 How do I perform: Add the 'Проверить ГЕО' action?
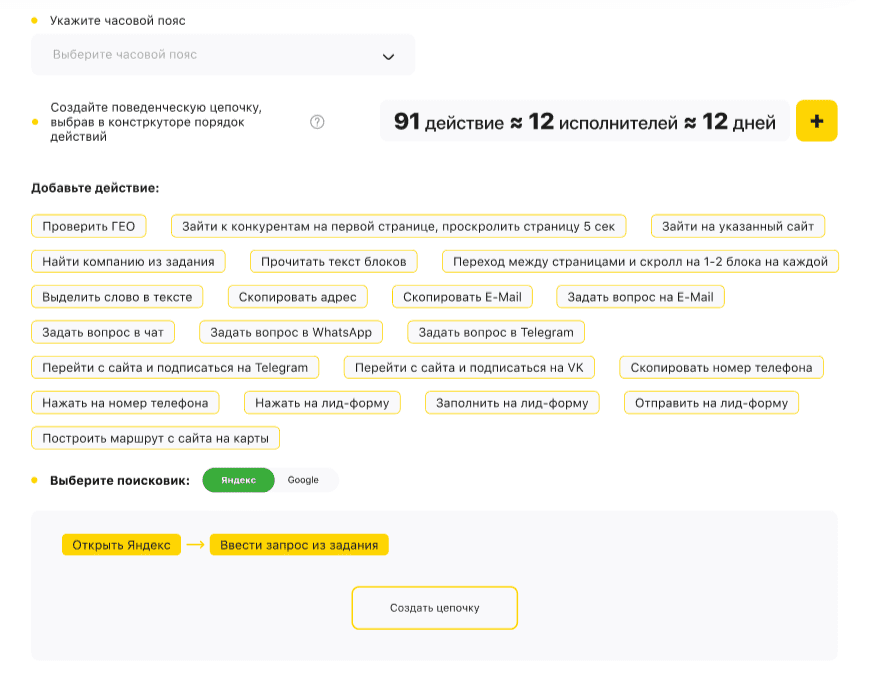(89, 226)
